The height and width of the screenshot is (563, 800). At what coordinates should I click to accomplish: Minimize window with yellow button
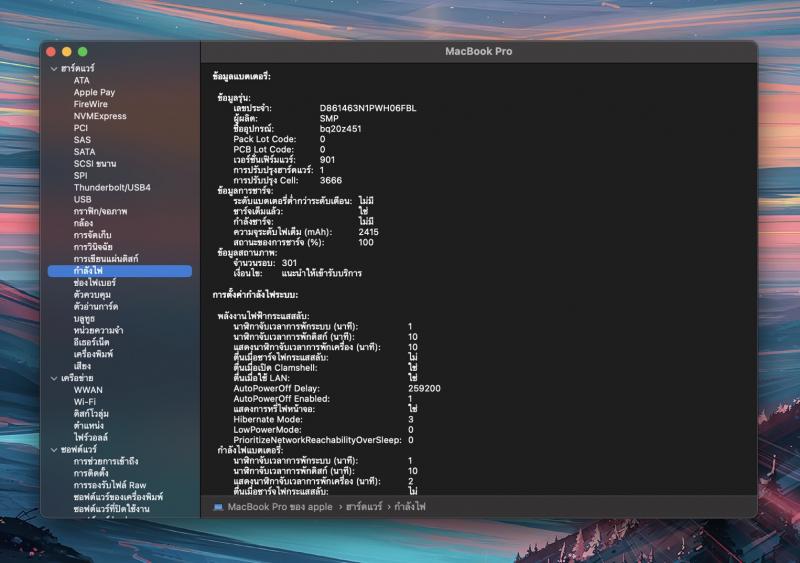pyautogui.click(x=67, y=52)
